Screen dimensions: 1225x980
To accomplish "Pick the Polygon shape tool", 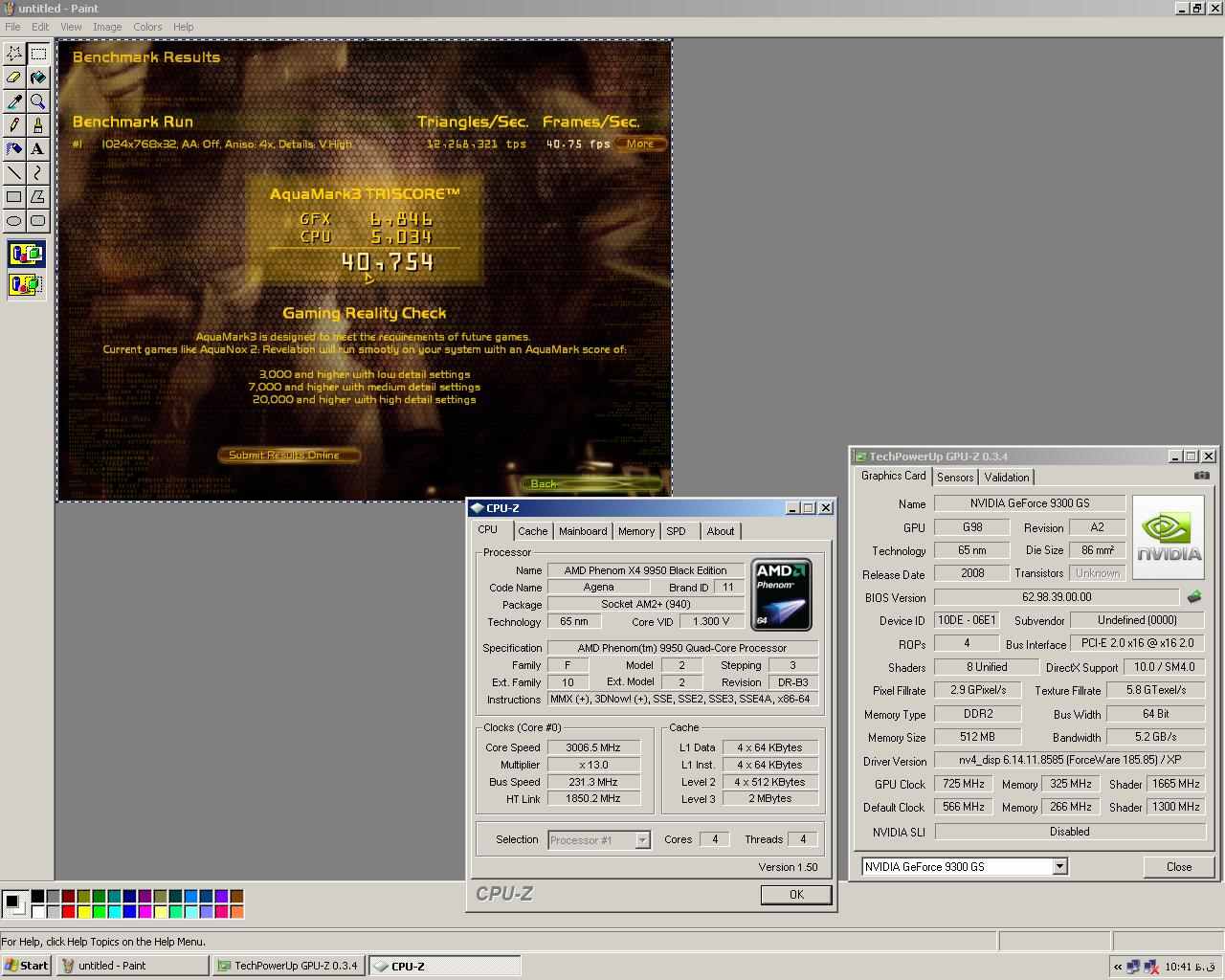I will click(38, 197).
